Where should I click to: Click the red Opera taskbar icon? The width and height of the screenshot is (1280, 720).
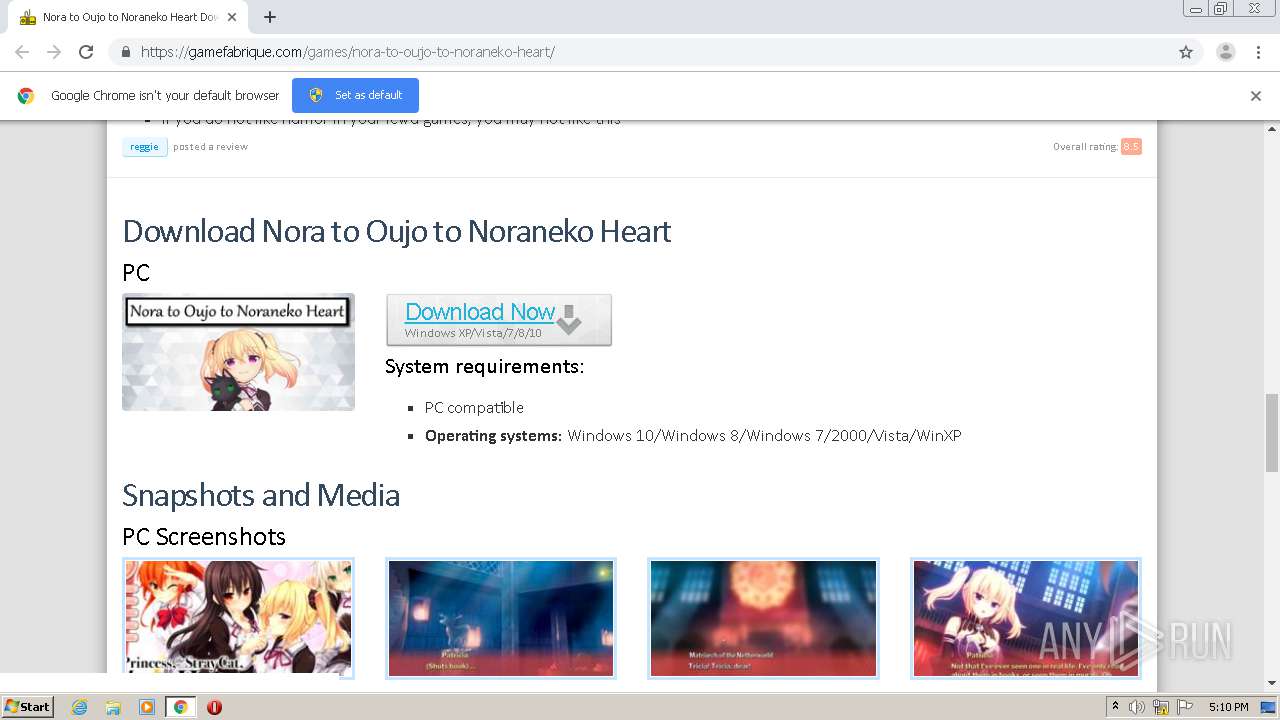pyautogui.click(x=214, y=707)
